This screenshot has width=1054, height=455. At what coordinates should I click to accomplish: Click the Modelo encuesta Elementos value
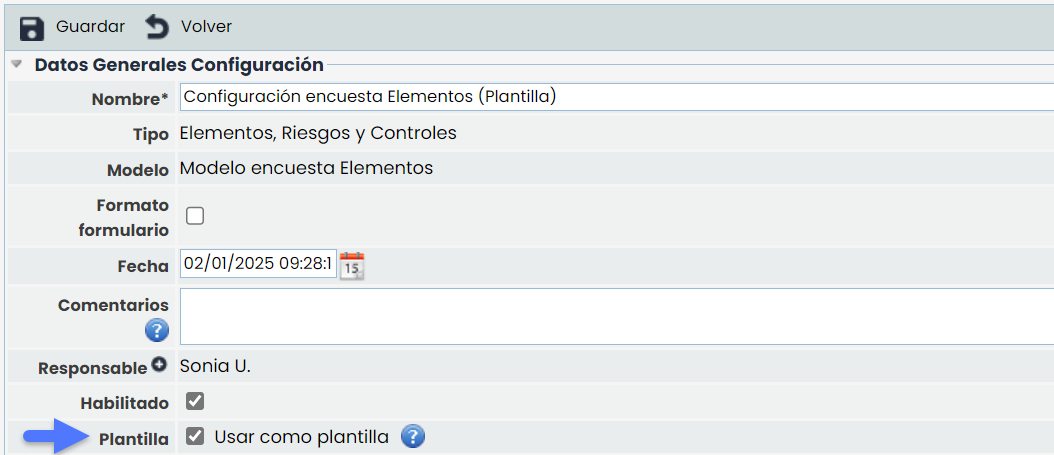[x=306, y=168]
